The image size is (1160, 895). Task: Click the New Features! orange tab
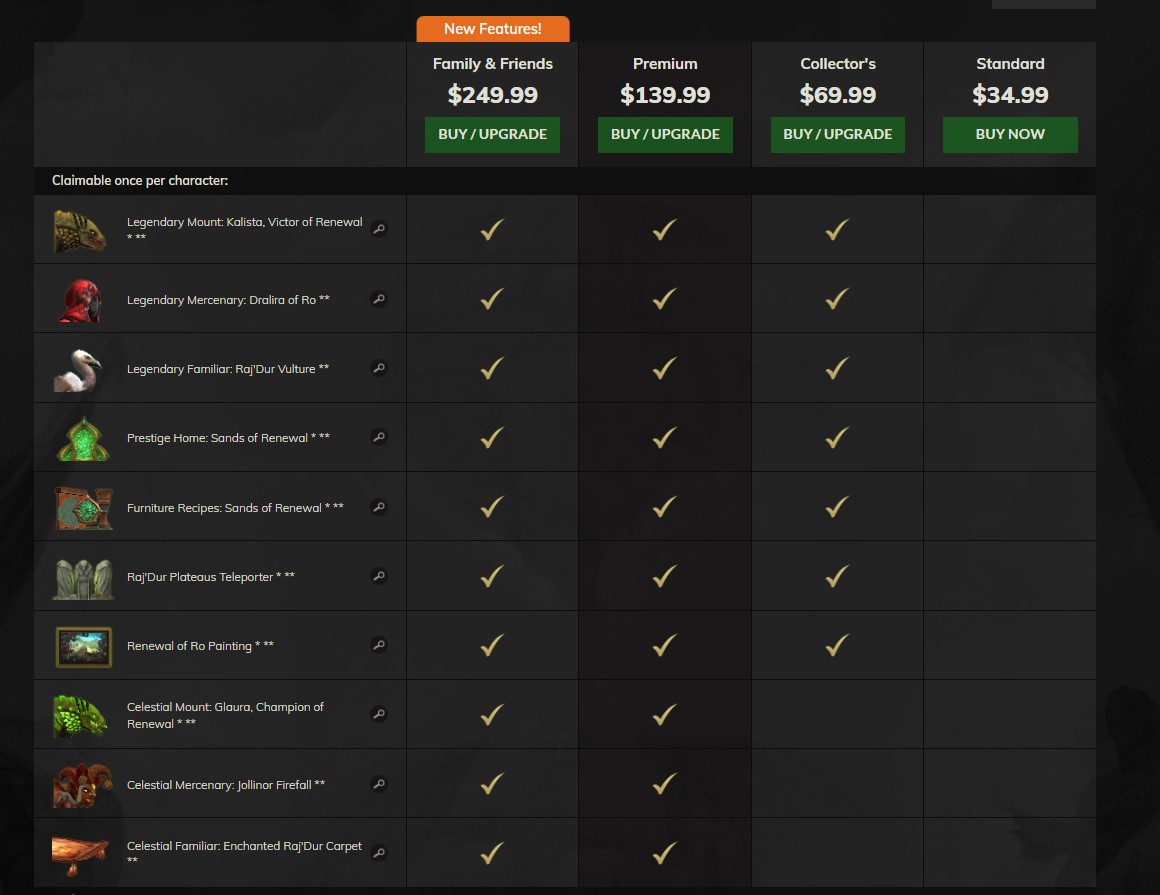pos(493,29)
